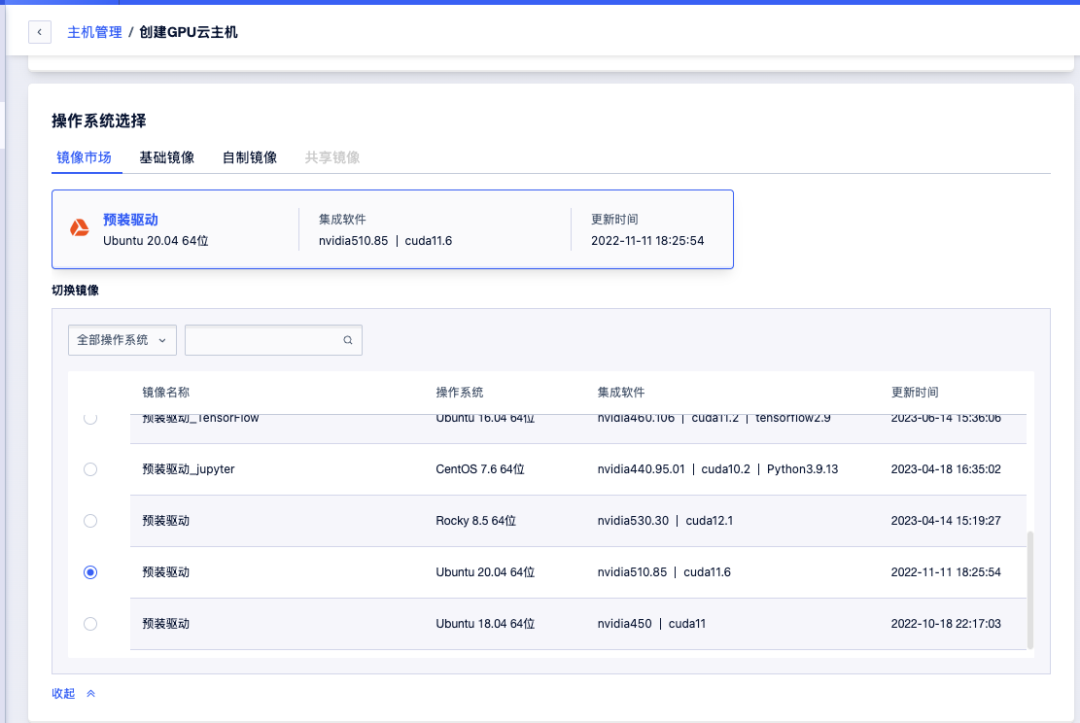This screenshot has width=1080, height=723.
Task: Focus the image search input field
Action: point(273,340)
